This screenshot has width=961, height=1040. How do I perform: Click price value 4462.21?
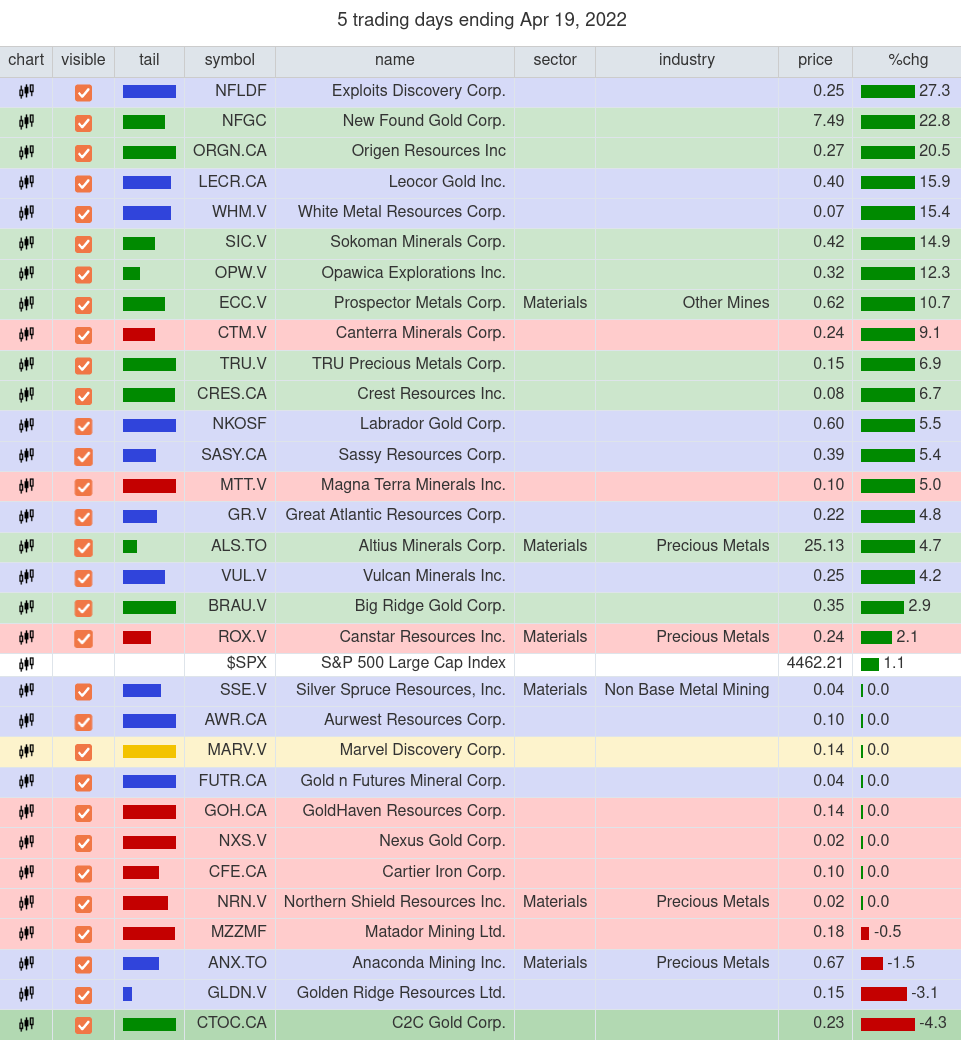pyautogui.click(x=814, y=663)
